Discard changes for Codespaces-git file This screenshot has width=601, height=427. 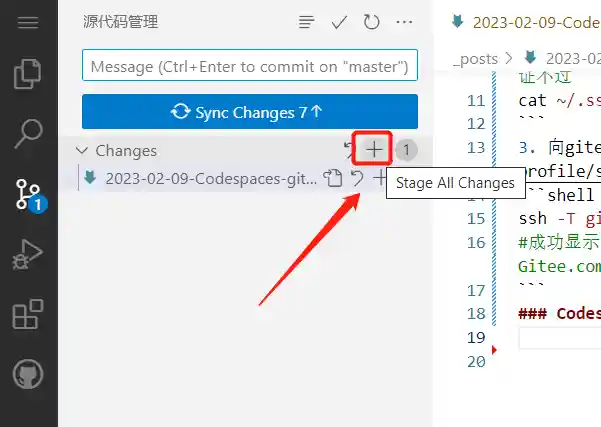click(357, 178)
